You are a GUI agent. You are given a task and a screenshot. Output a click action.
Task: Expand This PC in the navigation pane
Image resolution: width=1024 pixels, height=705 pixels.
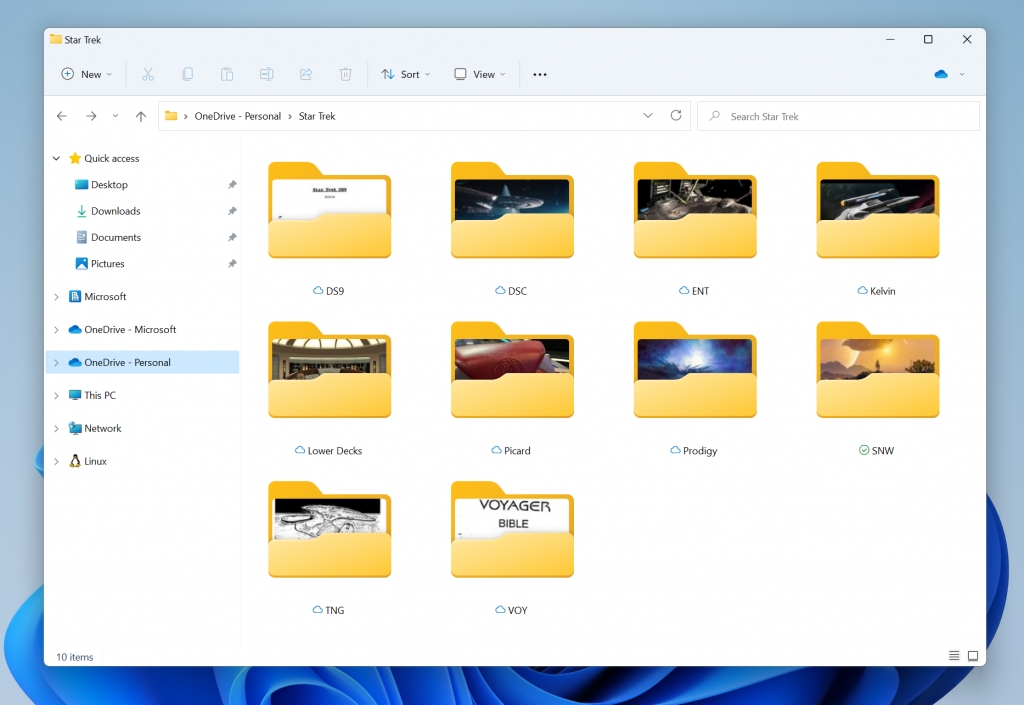[x=57, y=395]
